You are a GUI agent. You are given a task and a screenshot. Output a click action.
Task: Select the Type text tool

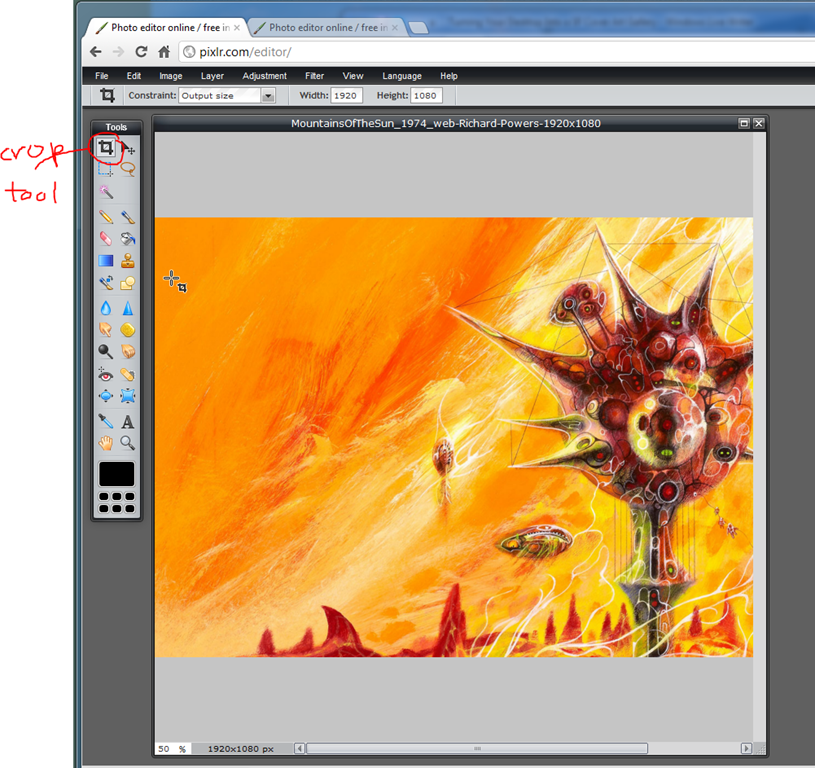tap(128, 422)
